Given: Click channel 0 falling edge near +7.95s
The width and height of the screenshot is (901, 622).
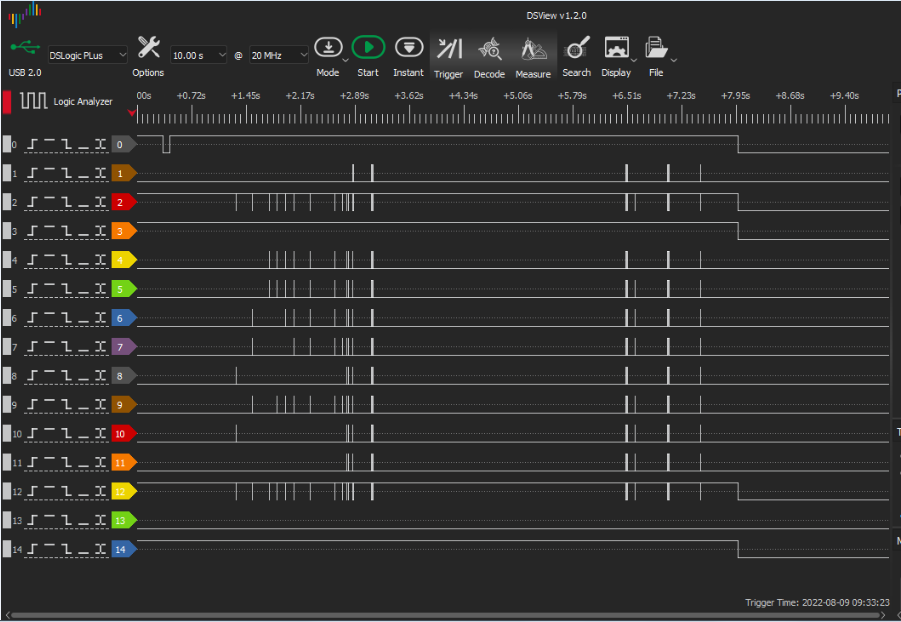Looking at the screenshot, I should [738, 144].
